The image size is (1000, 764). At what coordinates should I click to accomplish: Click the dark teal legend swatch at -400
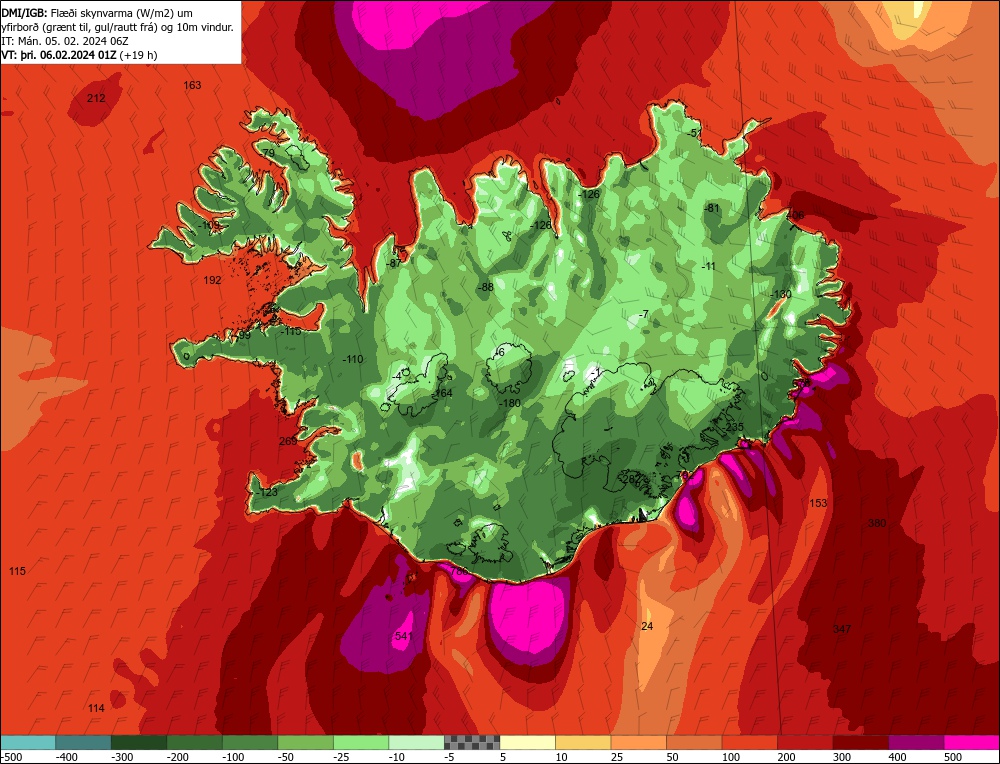(x=83, y=742)
